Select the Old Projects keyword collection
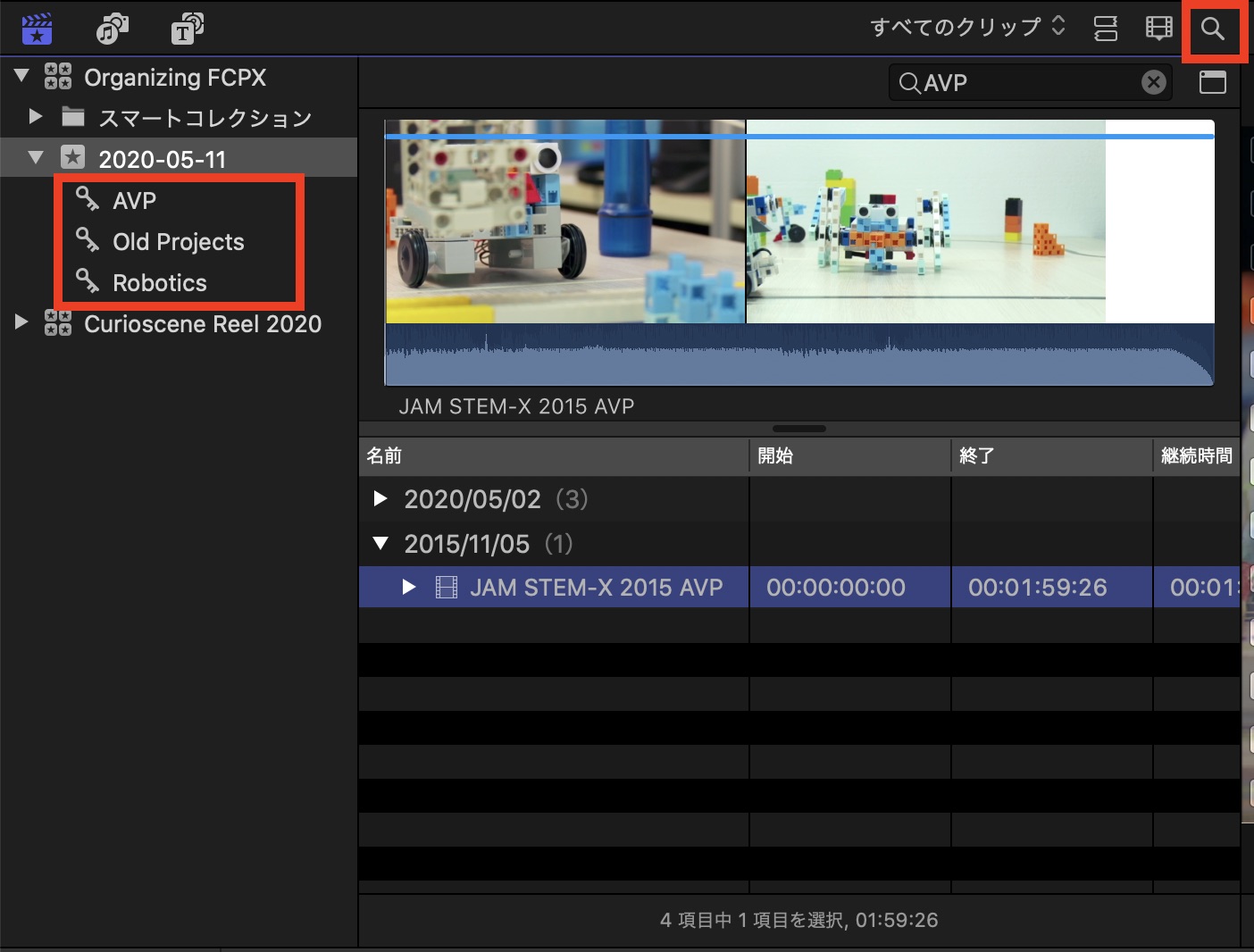The height and width of the screenshot is (952, 1254). pyautogui.click(x=178, y=242)
